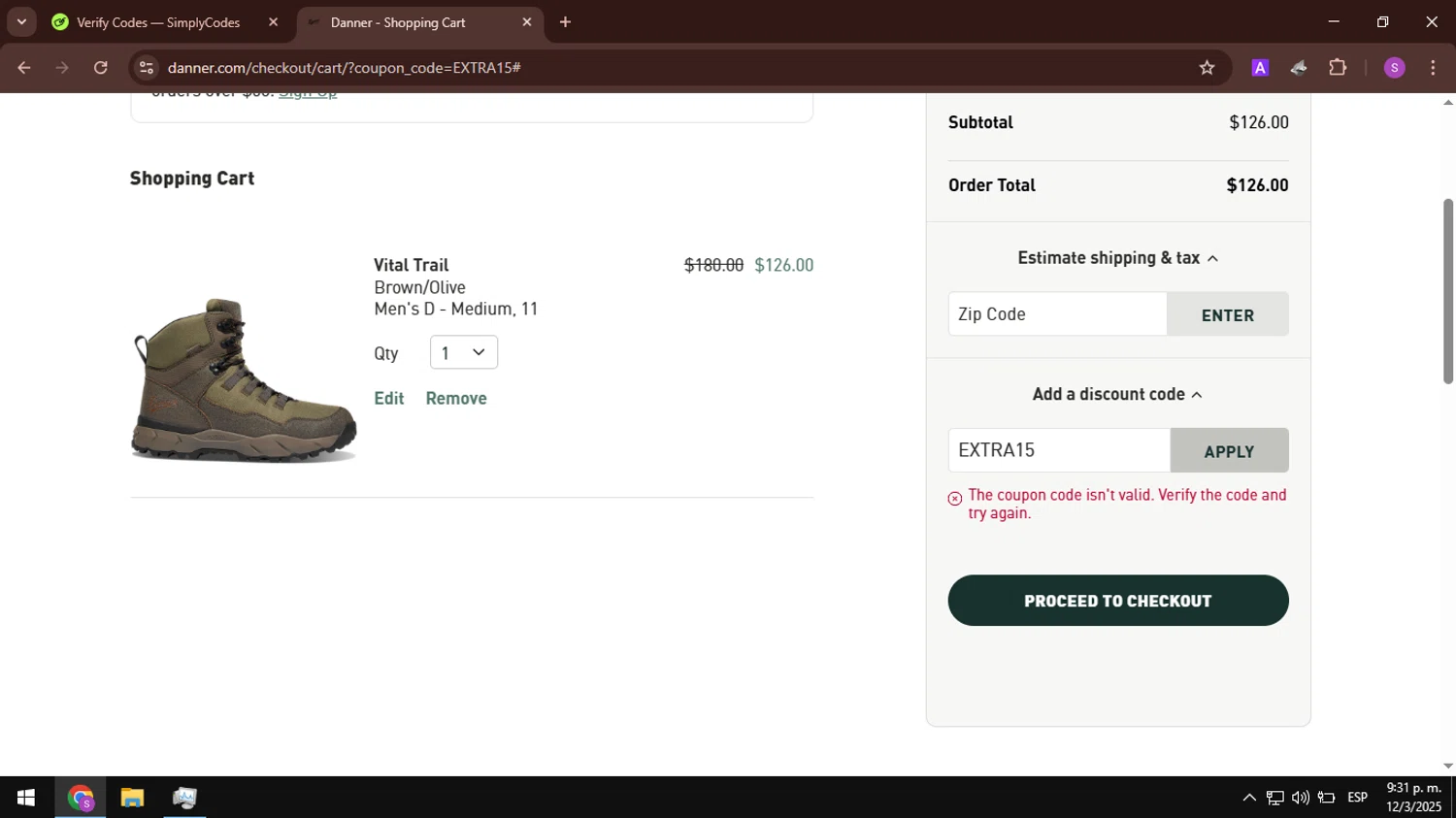Open the Extensions puzzle icon
1456x818 pixels.
tap(1338, 68)
